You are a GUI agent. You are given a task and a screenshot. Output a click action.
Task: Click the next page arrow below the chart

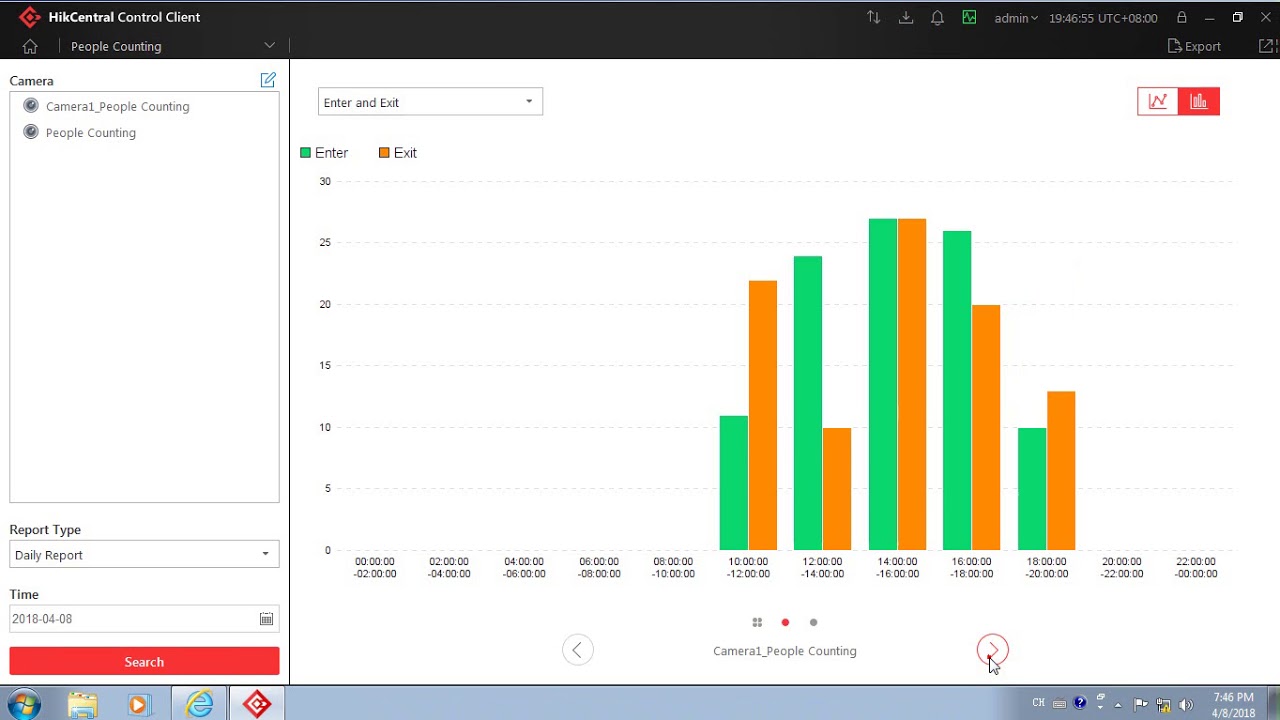point(992,649)
